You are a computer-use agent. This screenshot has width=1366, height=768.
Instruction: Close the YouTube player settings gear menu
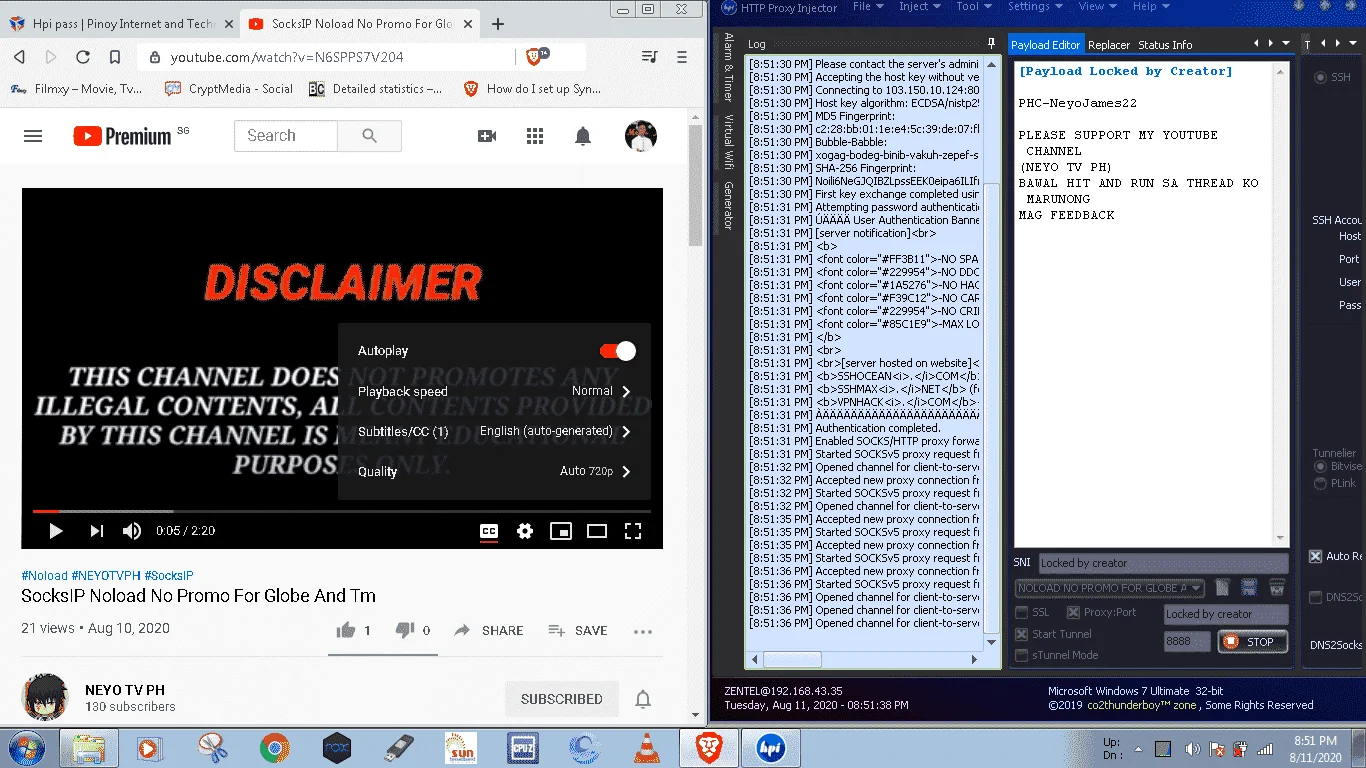tap(525, 531)
